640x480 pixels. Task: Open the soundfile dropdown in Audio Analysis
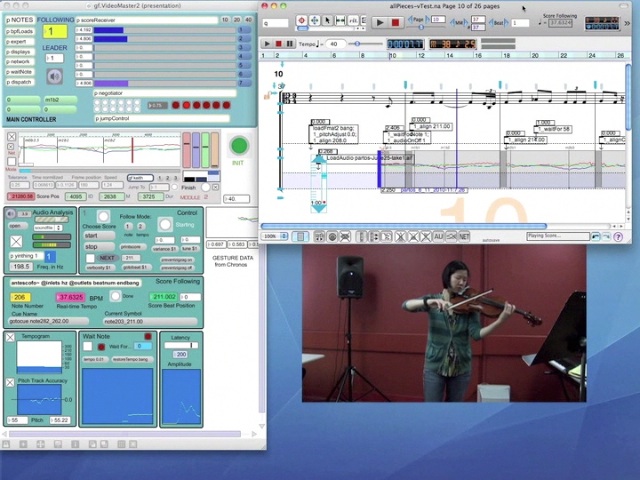tap(46, 228)
